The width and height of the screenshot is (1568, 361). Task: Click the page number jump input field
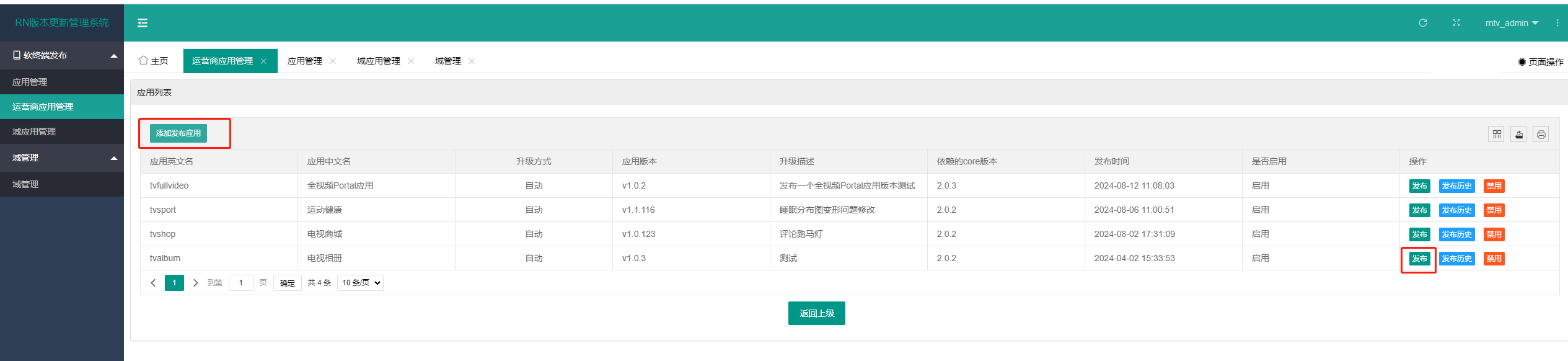240,283
